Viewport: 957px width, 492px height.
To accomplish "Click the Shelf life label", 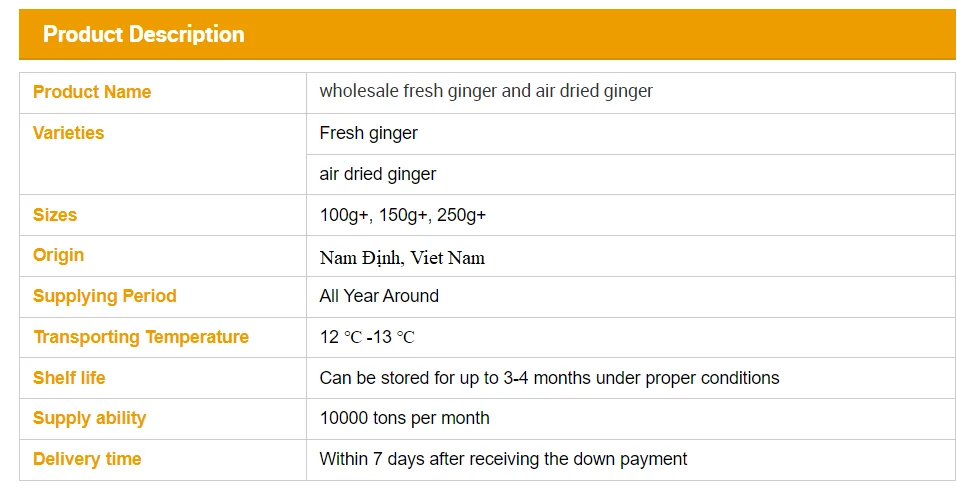I will pyautogui.click(x=69, y=378).
